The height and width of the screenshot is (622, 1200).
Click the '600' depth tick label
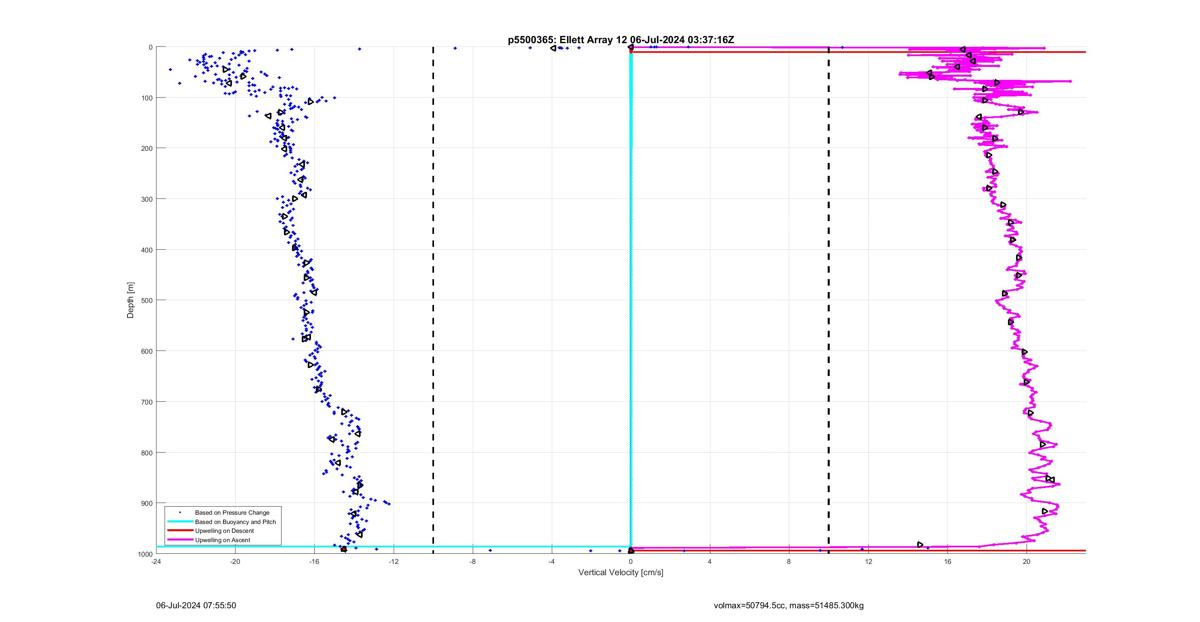point(145,351)
